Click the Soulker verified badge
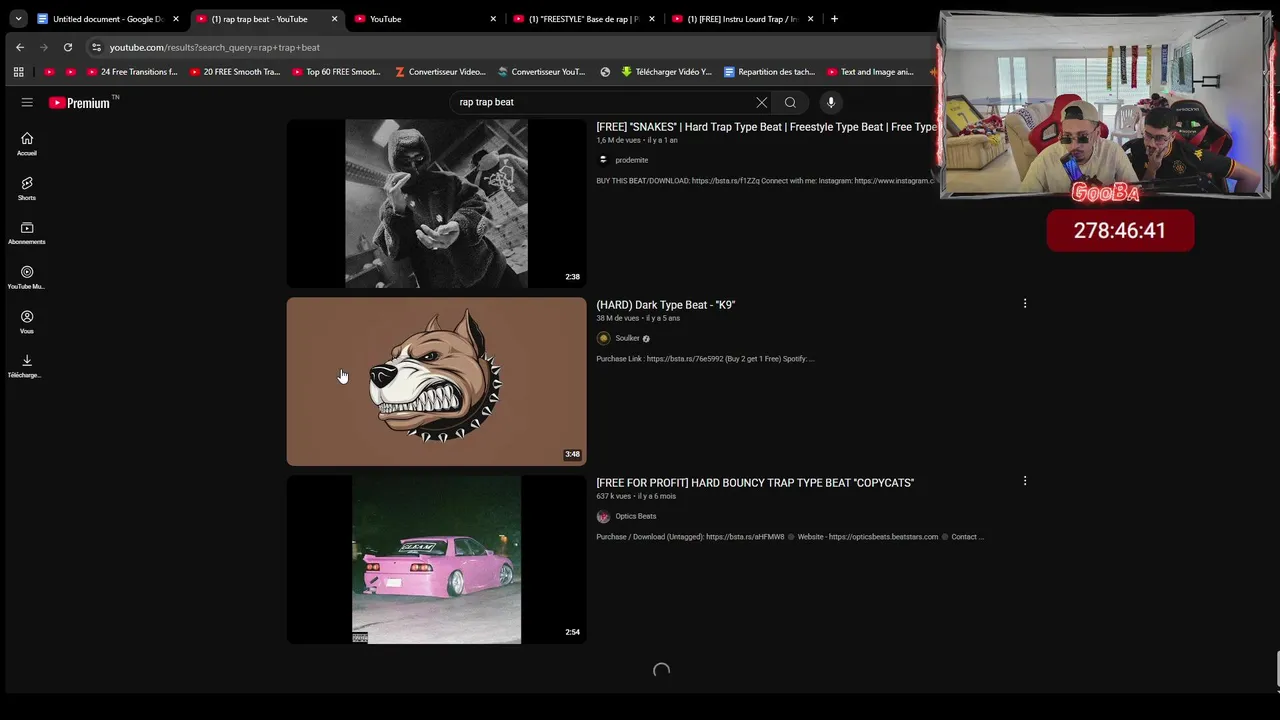 point(646,339)
